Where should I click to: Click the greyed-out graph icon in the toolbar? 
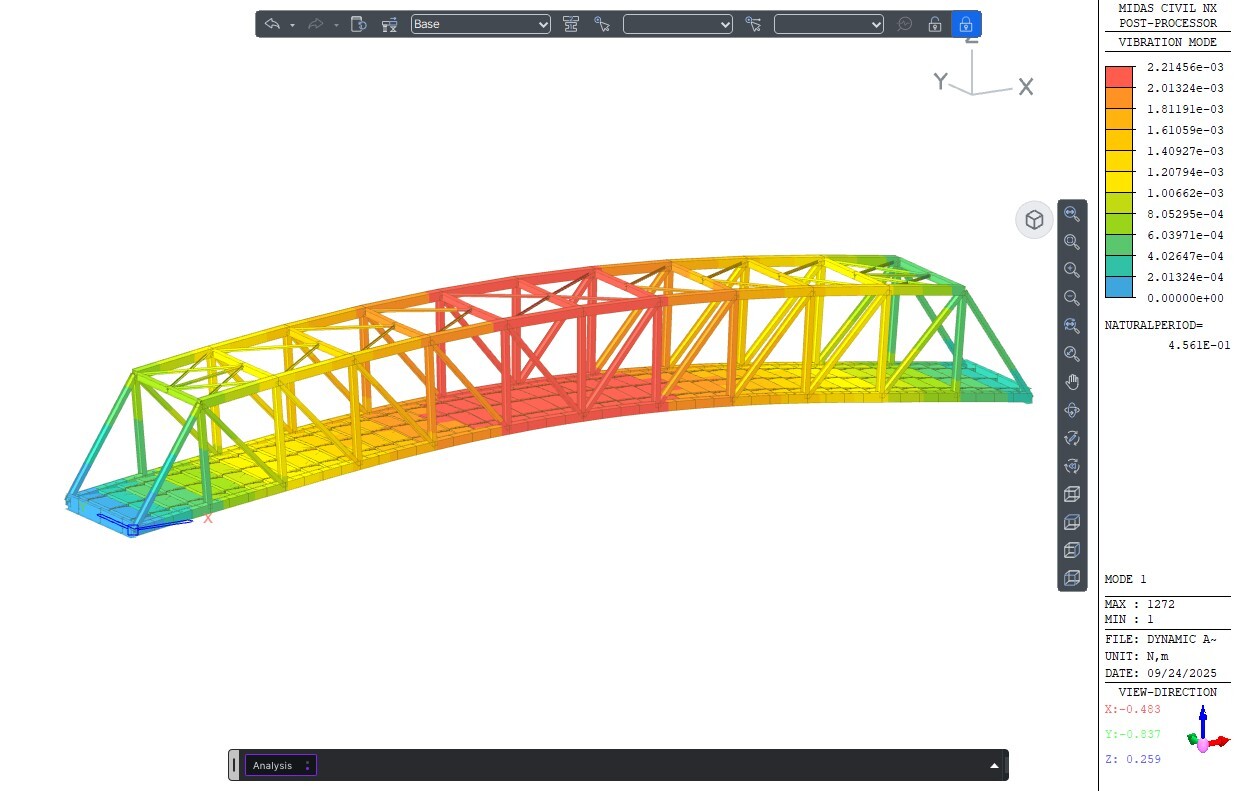coord(904,24)
